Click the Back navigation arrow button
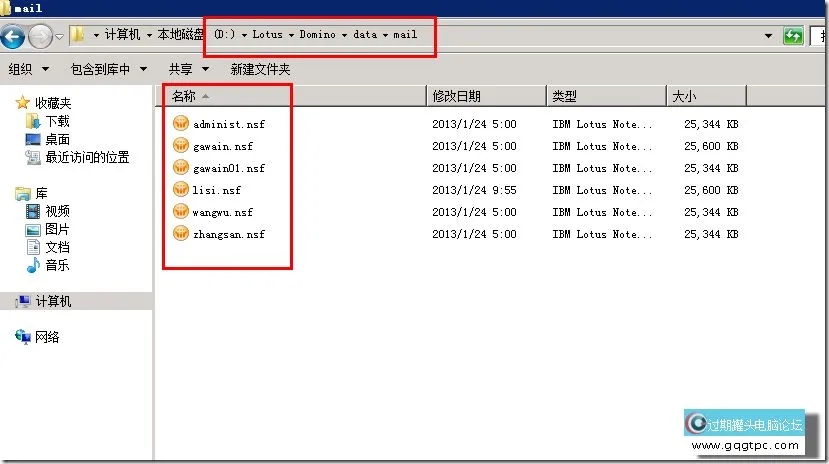Image resolution: width=829 pixels, height=464 pixels. pyautogui.click(x=13, y=36)
